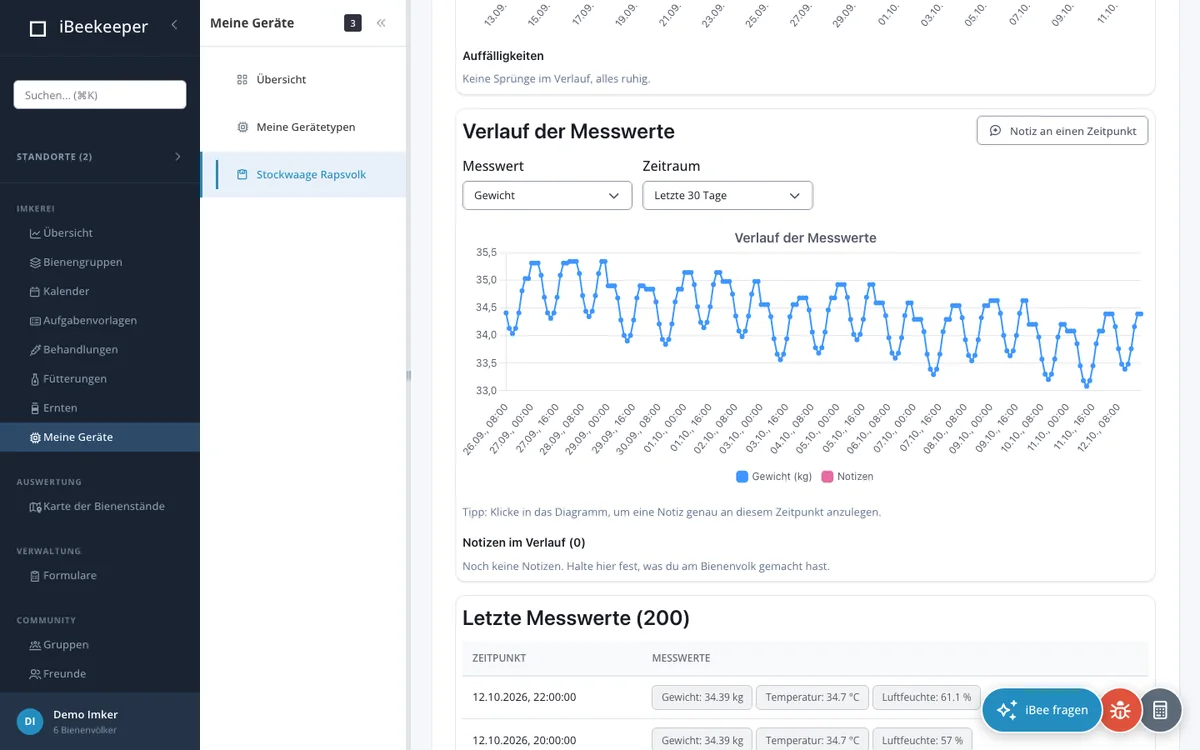Click the iBee fragen assistant button
This screenshot has height=750, width=1200.
[1041, 710]
